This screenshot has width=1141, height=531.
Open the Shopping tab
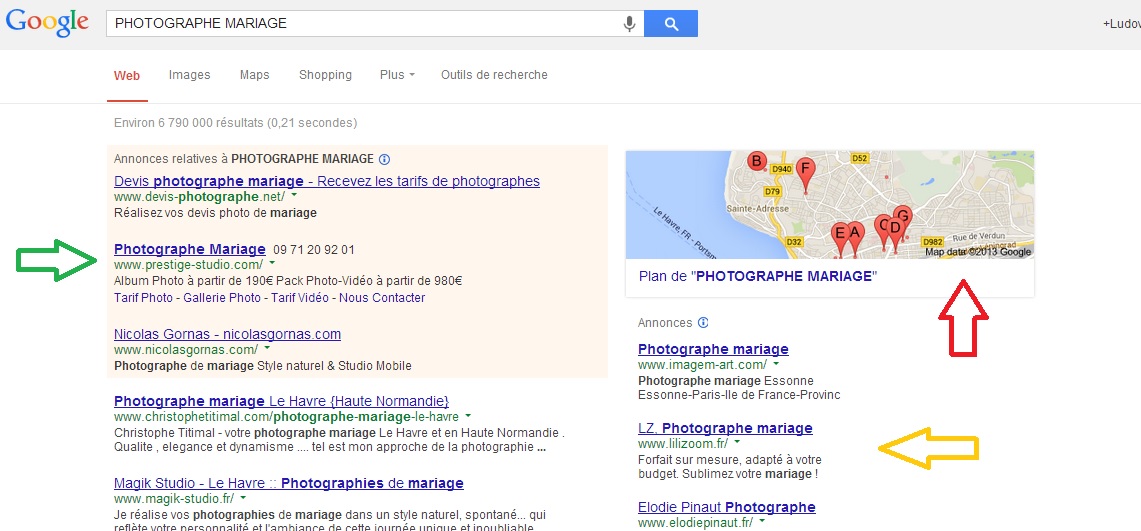coord(325,75)
